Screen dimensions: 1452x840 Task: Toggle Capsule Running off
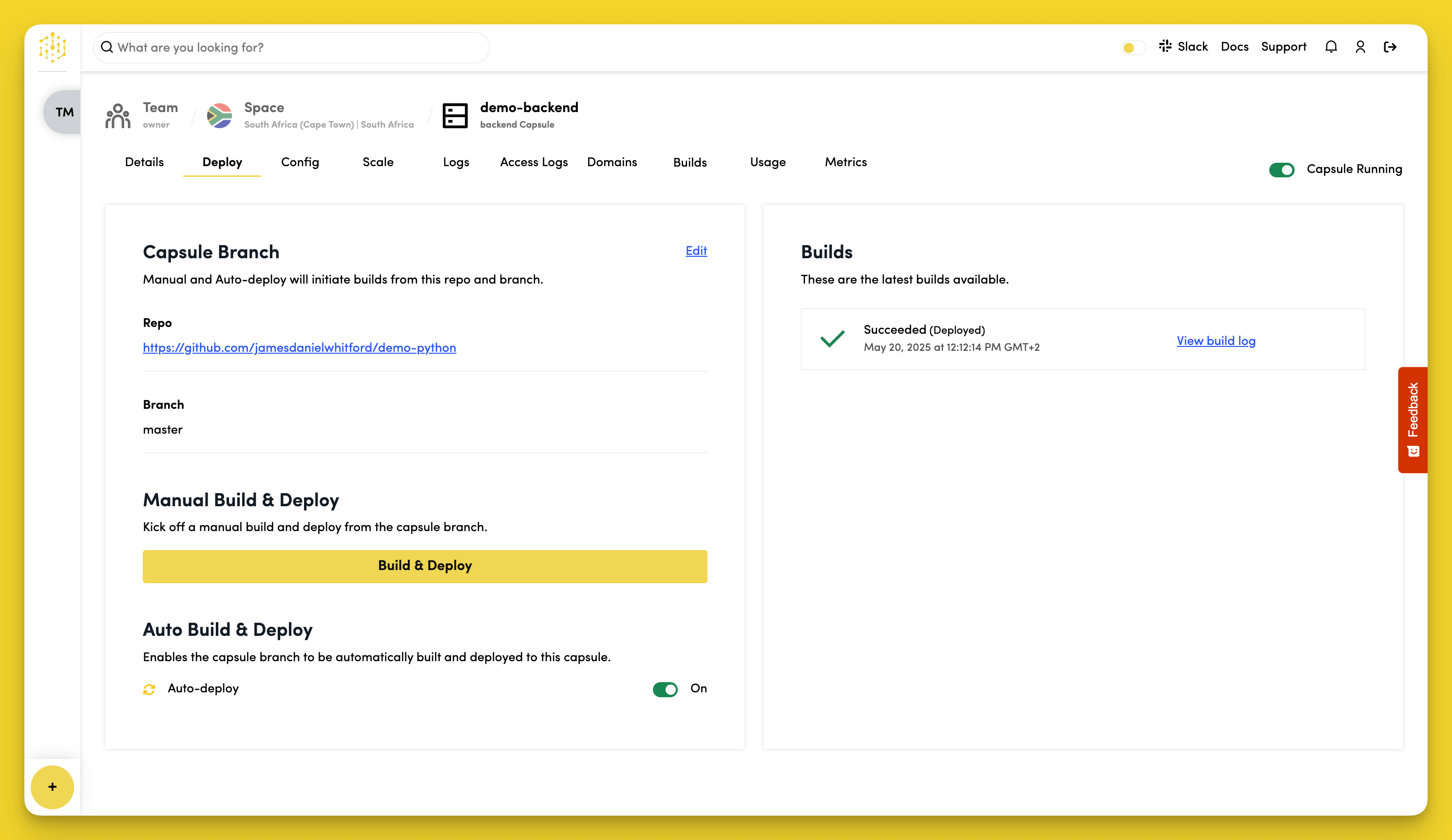(x=1281, y=170)
